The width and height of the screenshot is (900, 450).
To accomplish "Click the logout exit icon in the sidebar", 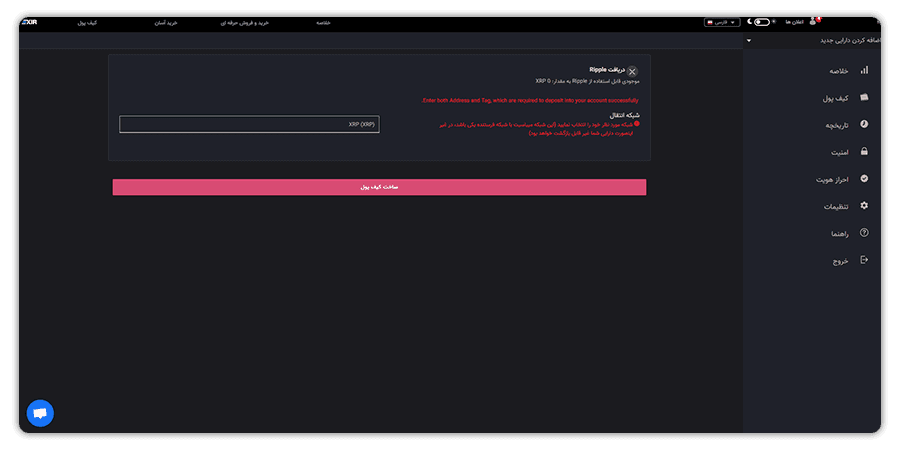I will [864, 260].
